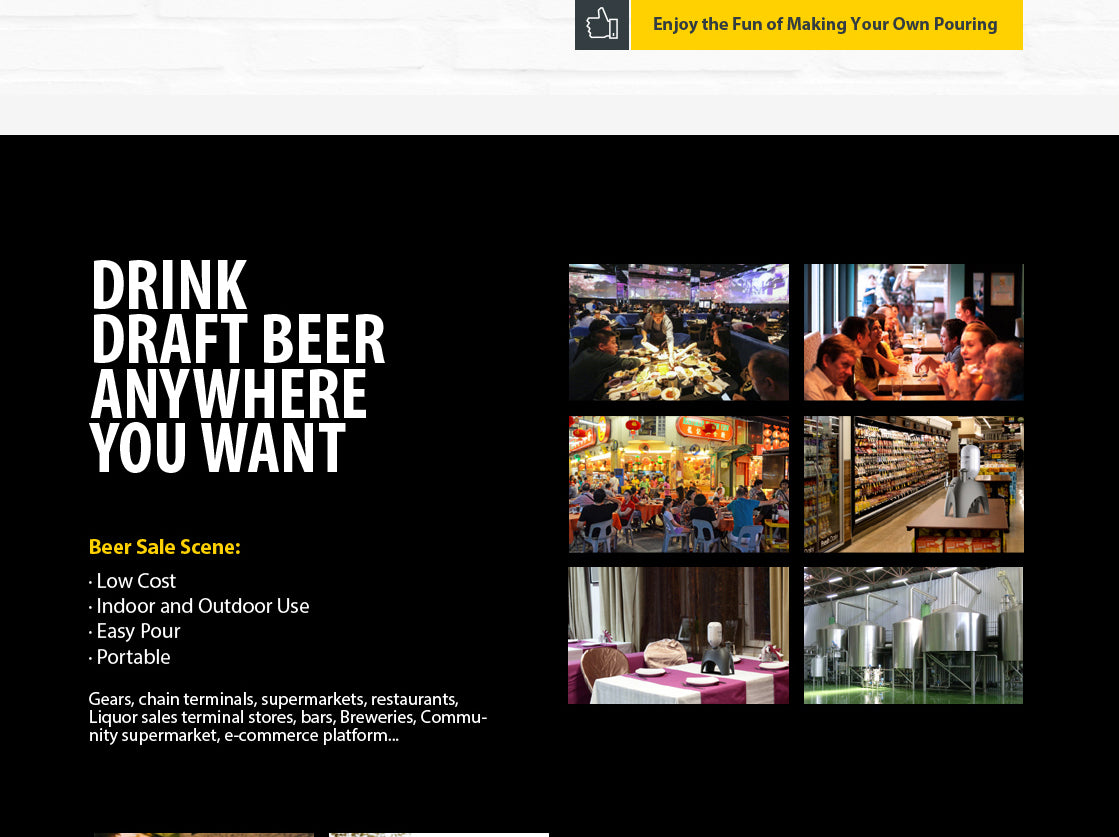Open the brewery stainless steel tanks photo

(x=913, y=636)
